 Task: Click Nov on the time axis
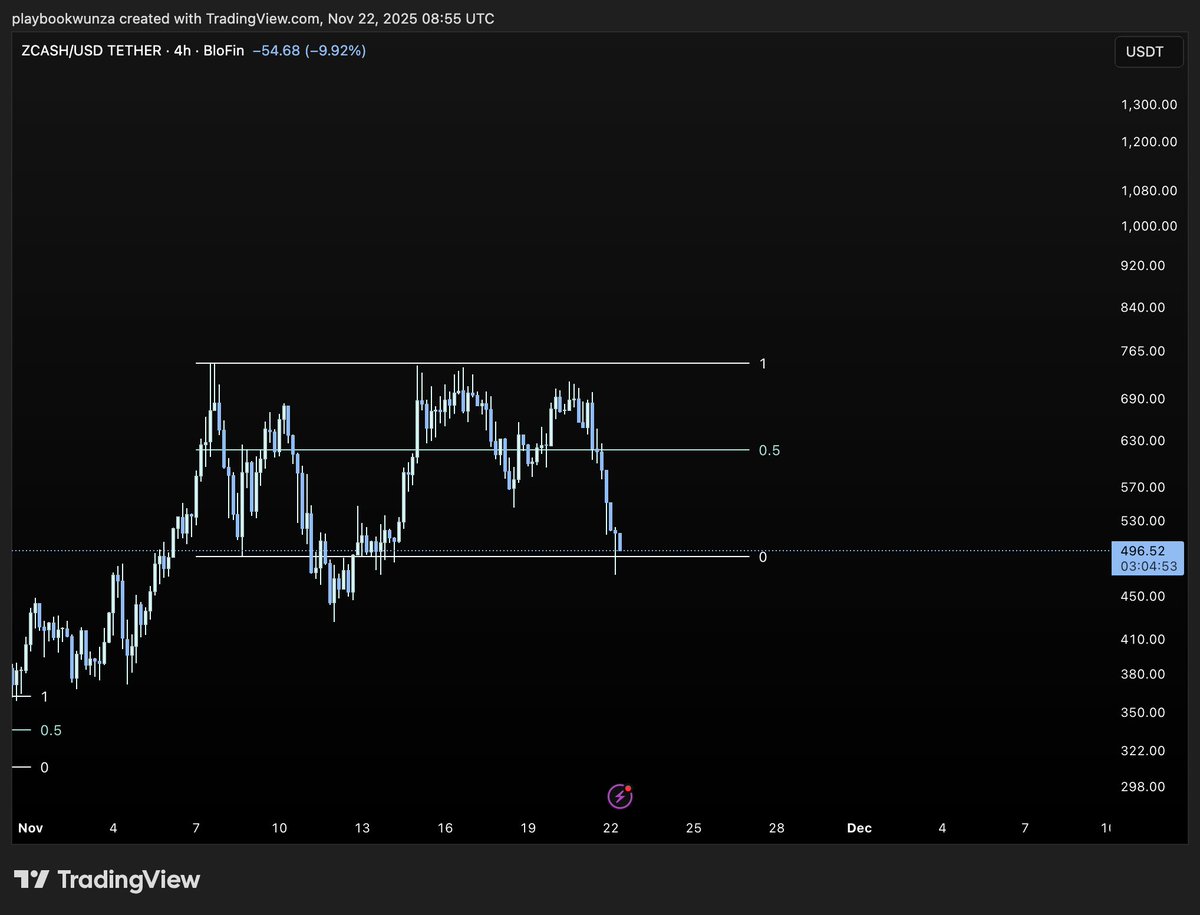click(x=30, y=828)
